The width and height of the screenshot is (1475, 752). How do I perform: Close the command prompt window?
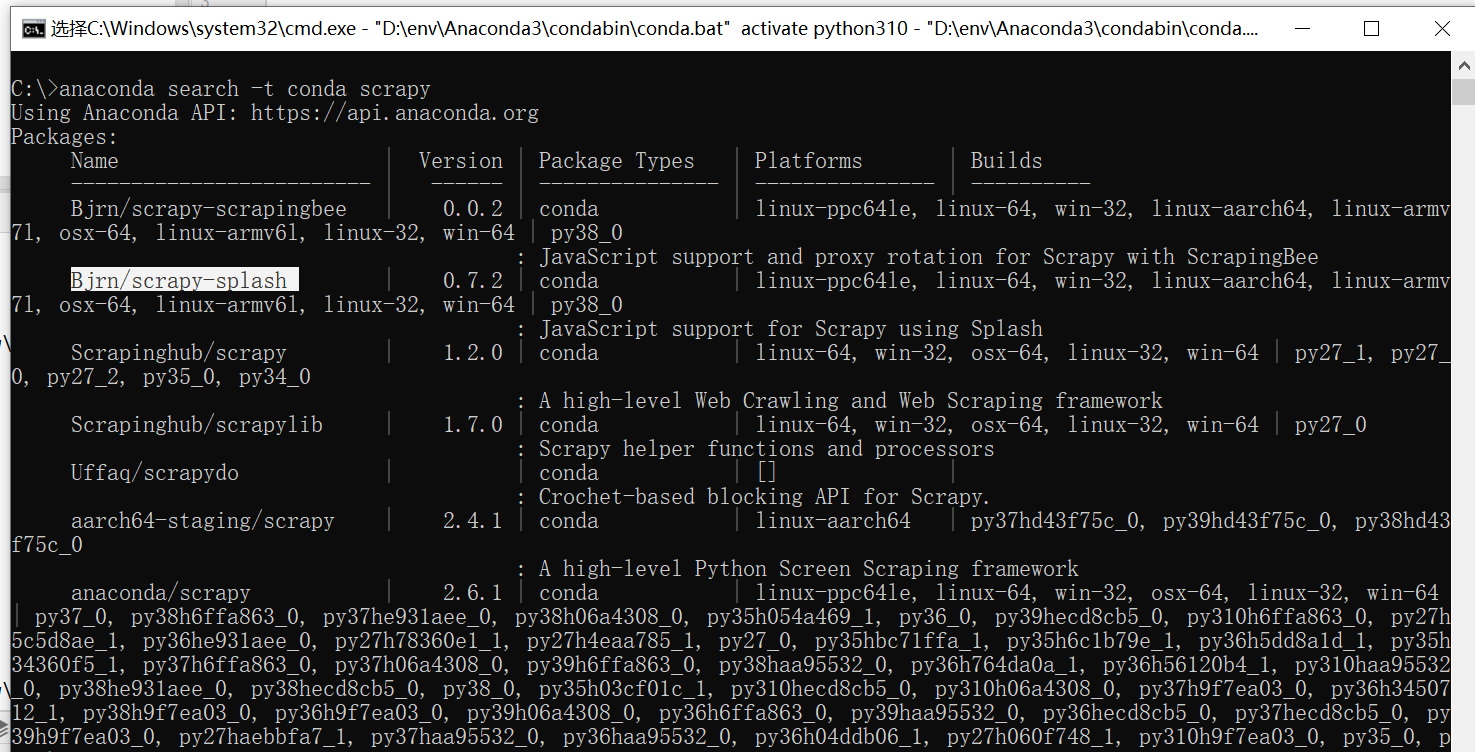[x=1441, y=29]
